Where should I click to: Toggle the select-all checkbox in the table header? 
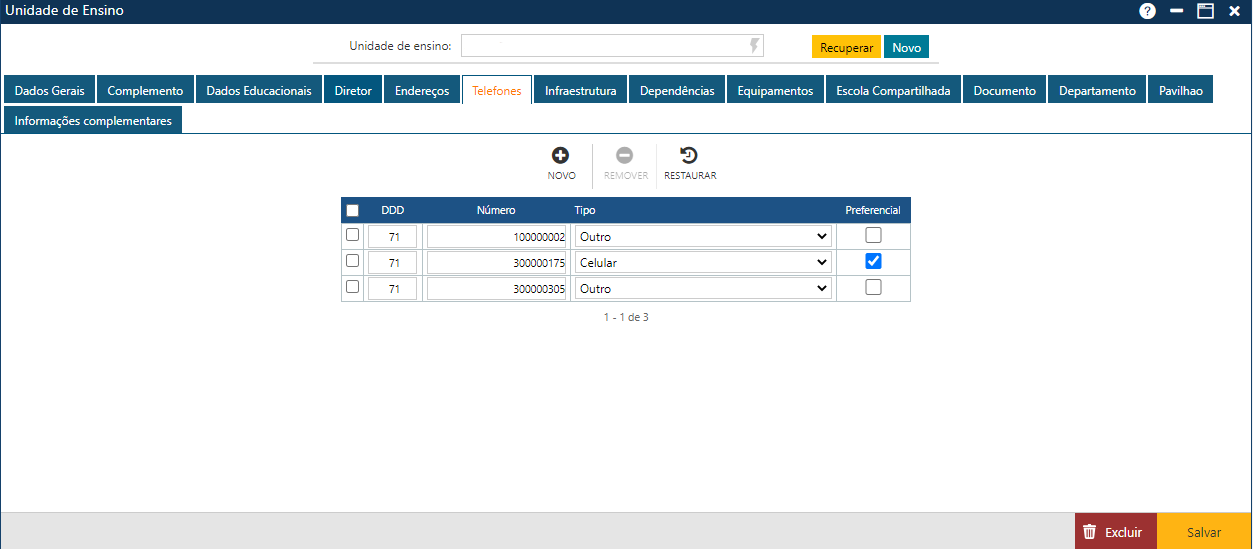point(352,211)
